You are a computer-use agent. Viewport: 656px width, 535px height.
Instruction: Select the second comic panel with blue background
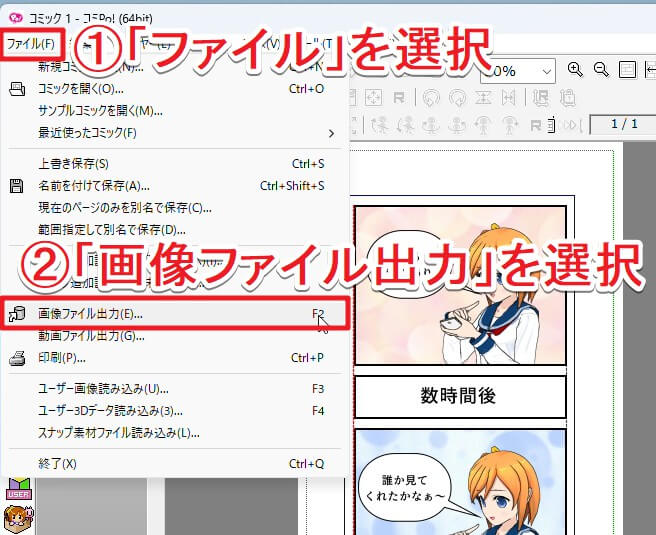[x=460, y=482]
